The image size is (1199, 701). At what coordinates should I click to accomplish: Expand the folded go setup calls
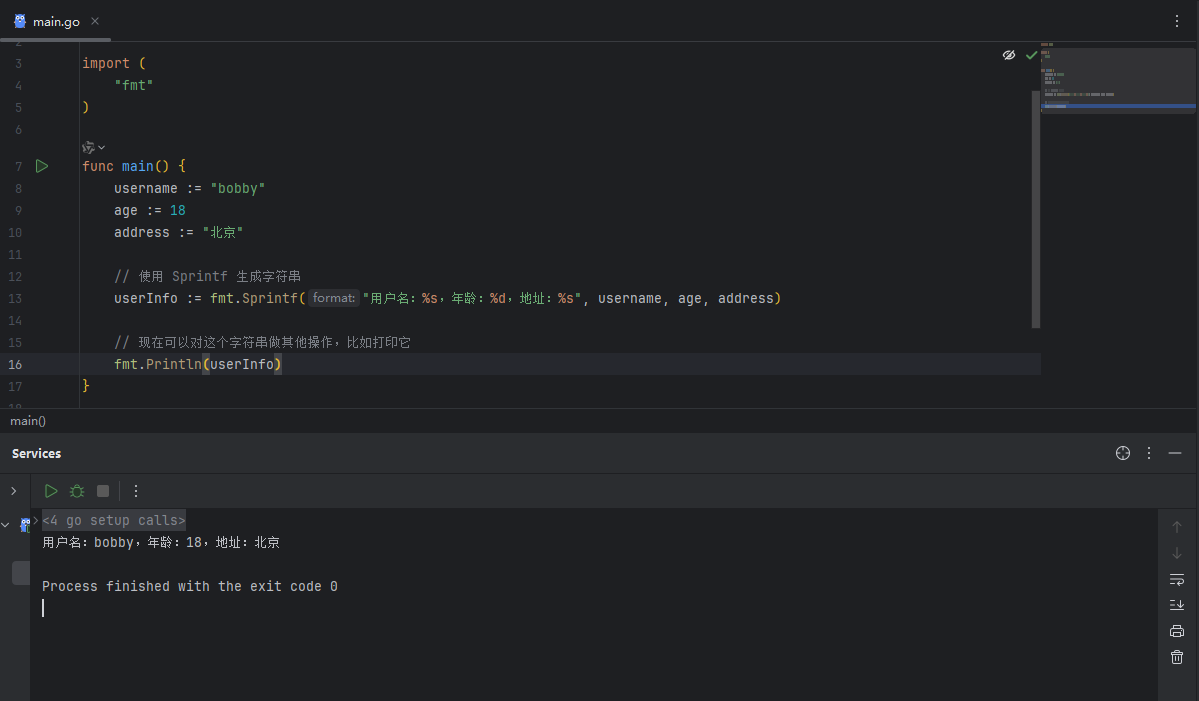(35, 520)
